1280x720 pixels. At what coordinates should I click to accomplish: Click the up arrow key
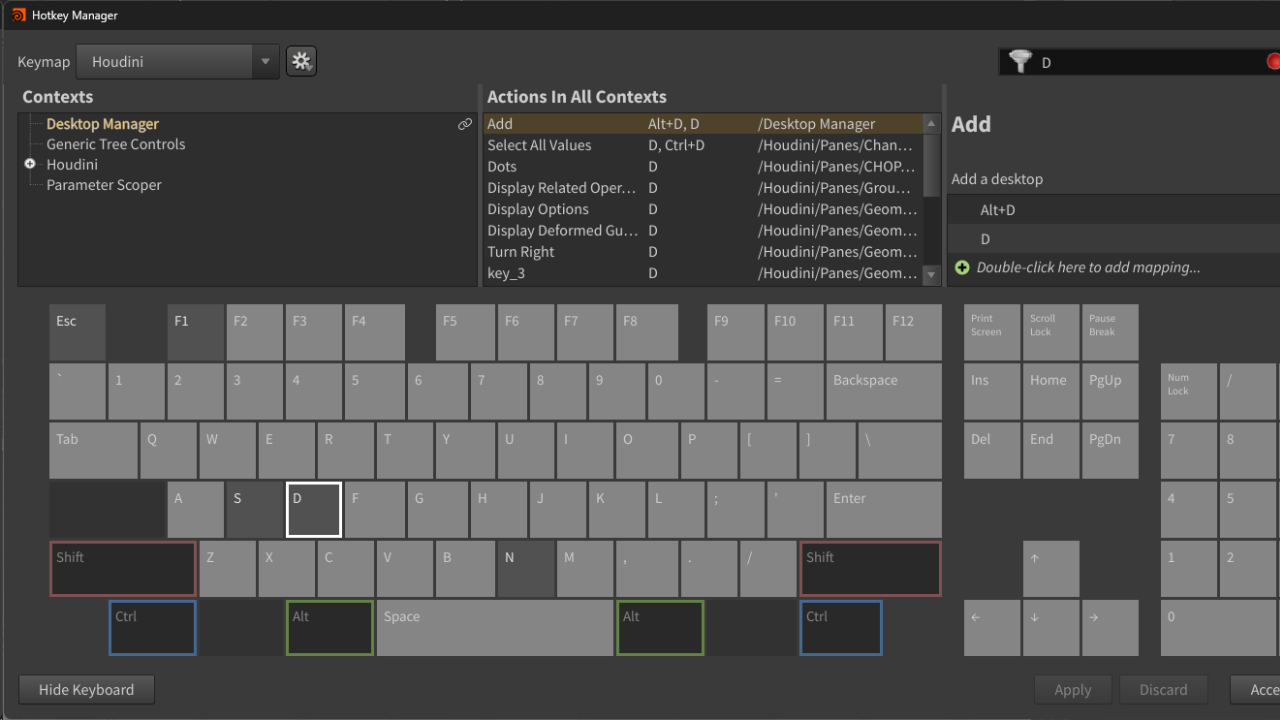(x=1051, y=569)
